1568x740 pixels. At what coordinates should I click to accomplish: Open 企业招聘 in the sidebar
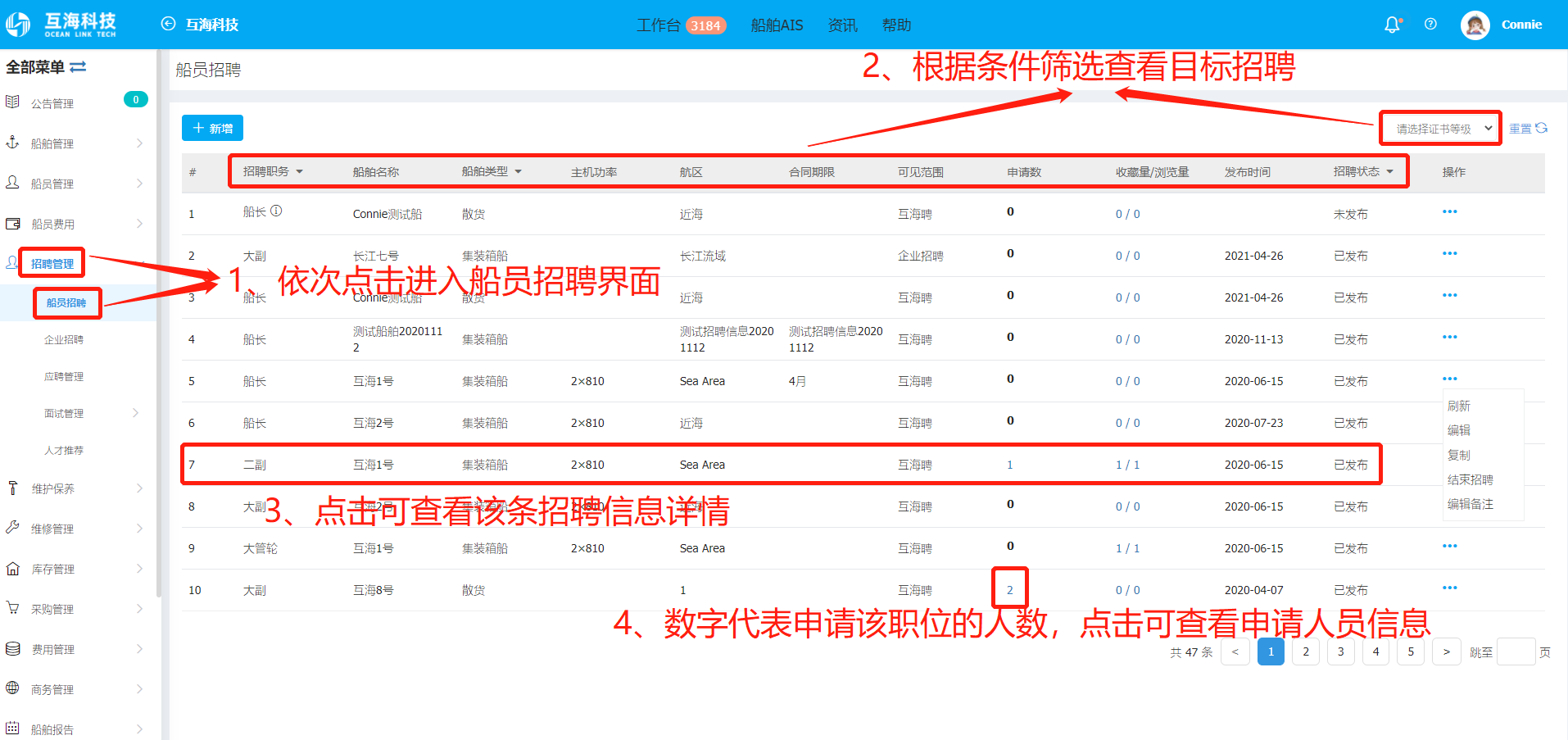[x=64, y=339]
